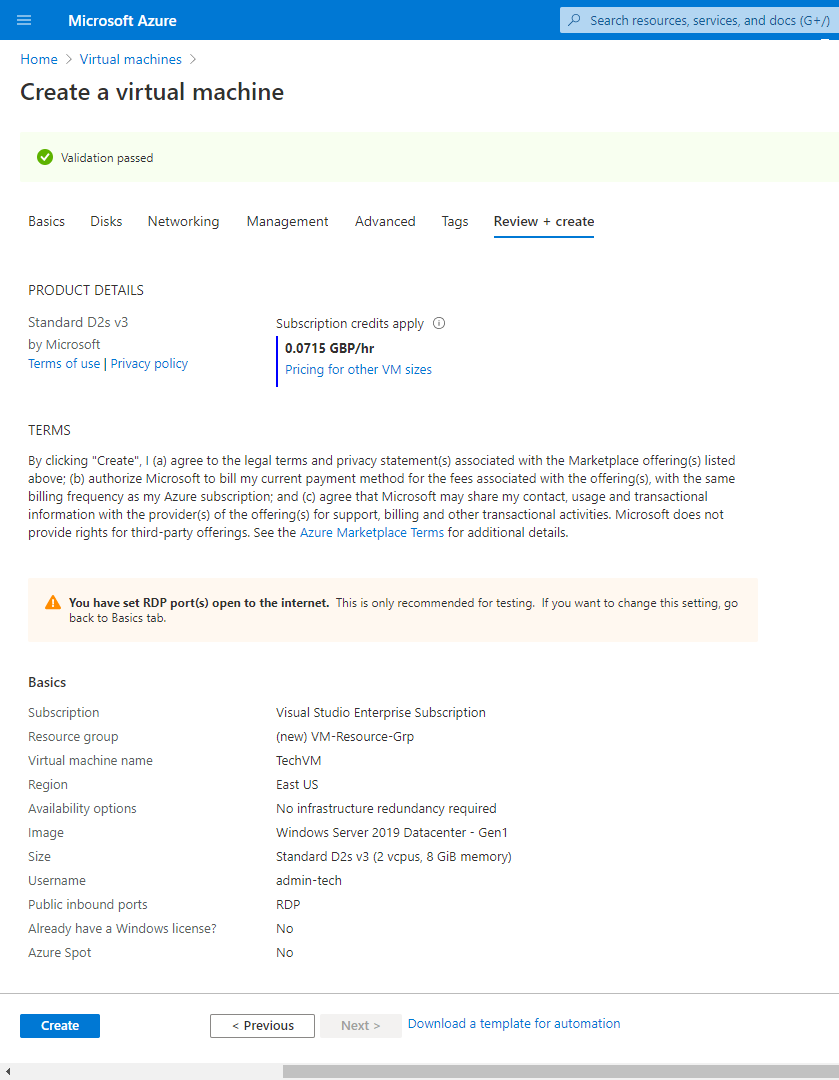Open the Advanced tab
Viewport: 839px width, 1080px height.
[385, 221]
